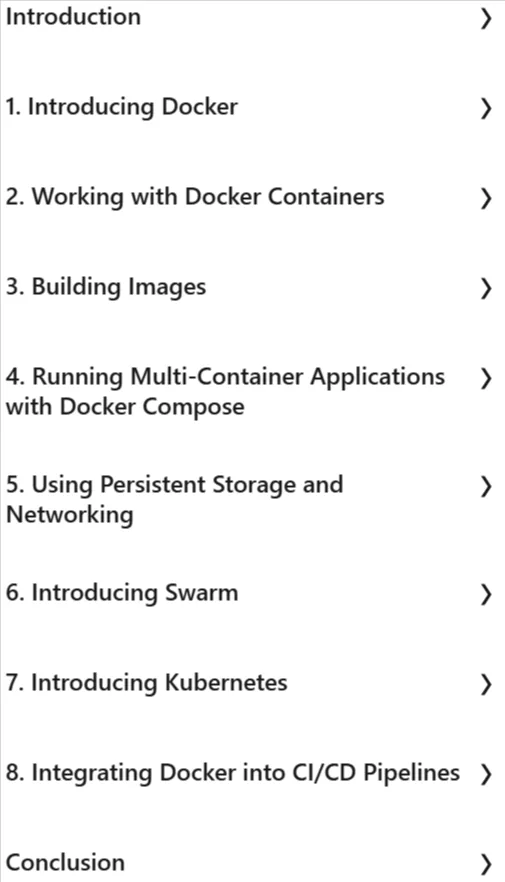Select chapter 6. Introducing Swarm
505x882 pixels.
coord(122,592)
